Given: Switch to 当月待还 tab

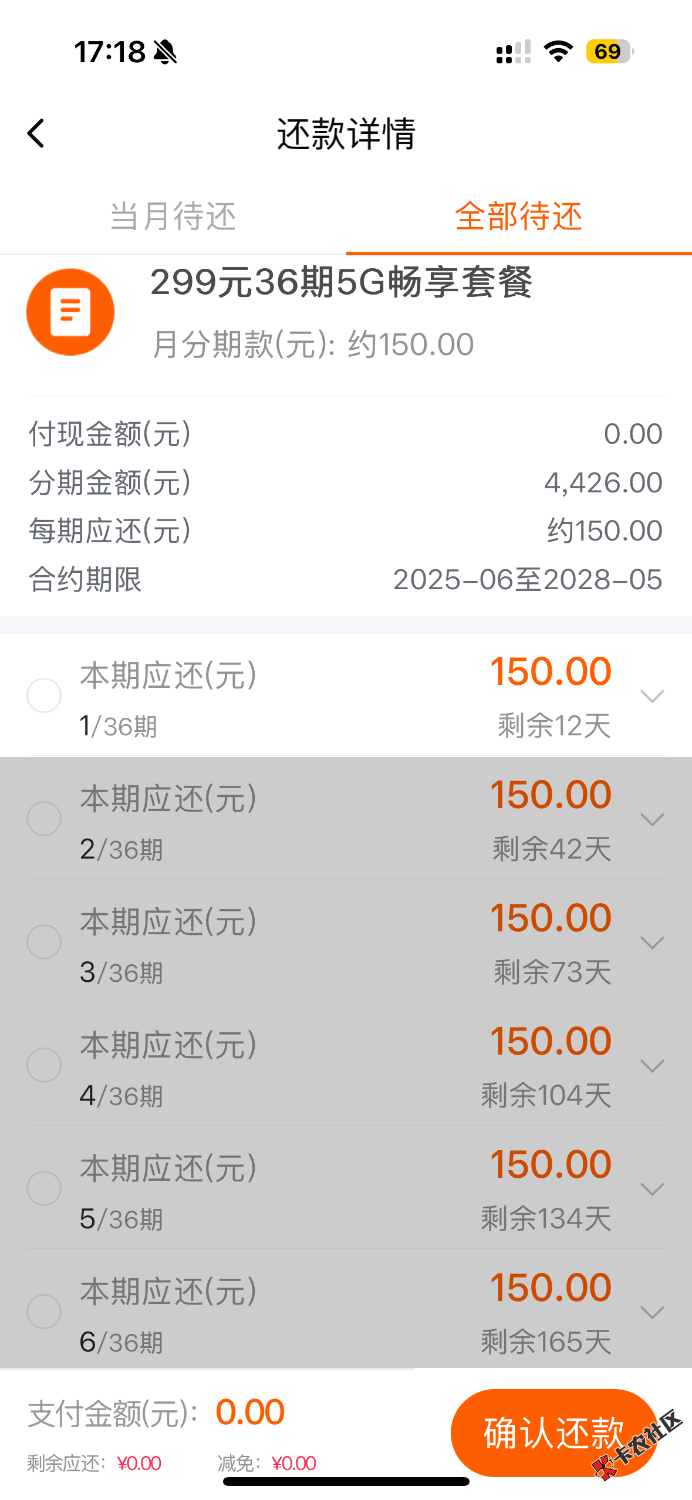Looking at the screenshot, I should point(173,216).
